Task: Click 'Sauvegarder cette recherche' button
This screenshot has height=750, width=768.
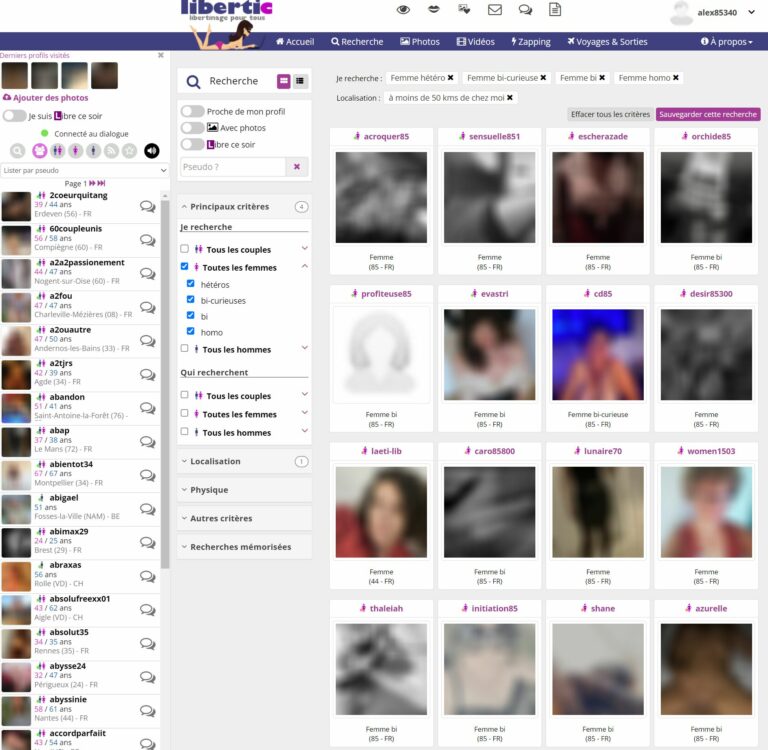Action: click(707, 115)
